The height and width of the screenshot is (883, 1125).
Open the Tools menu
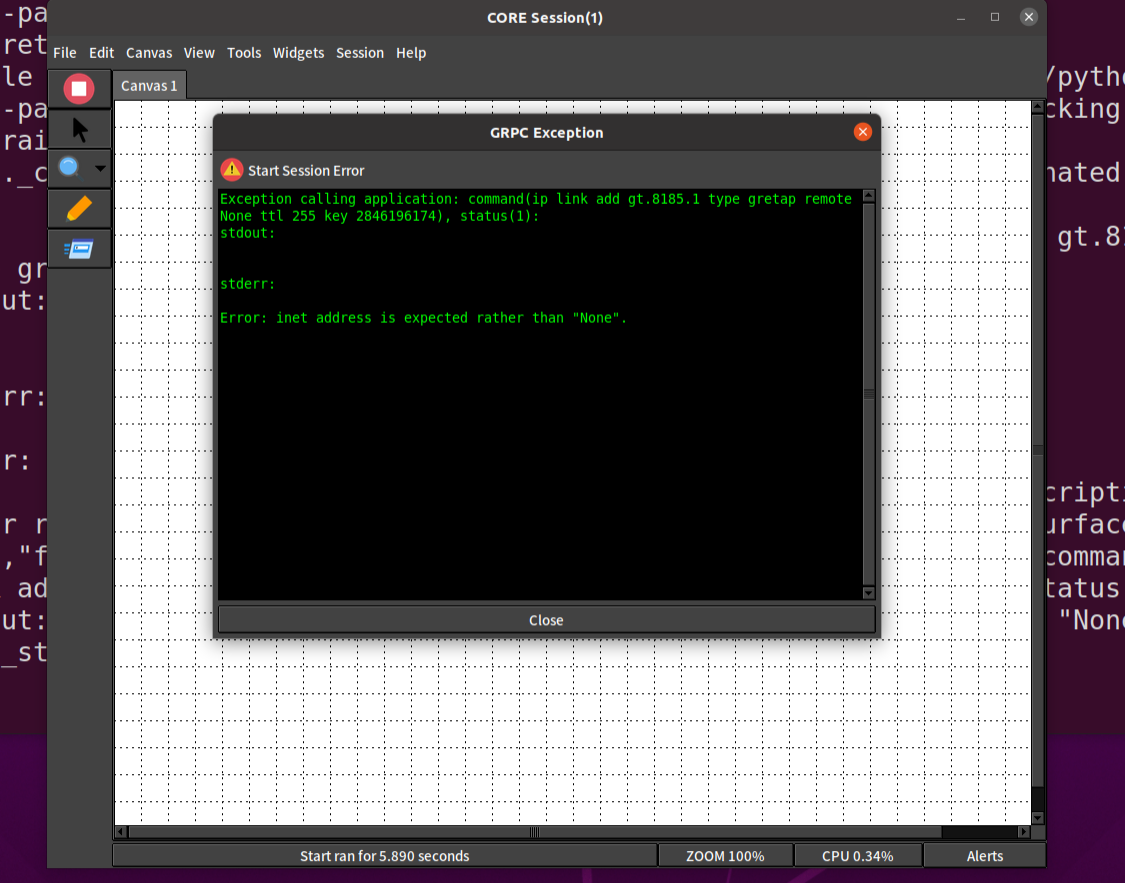pyautogui.click(x=244, y=53)
